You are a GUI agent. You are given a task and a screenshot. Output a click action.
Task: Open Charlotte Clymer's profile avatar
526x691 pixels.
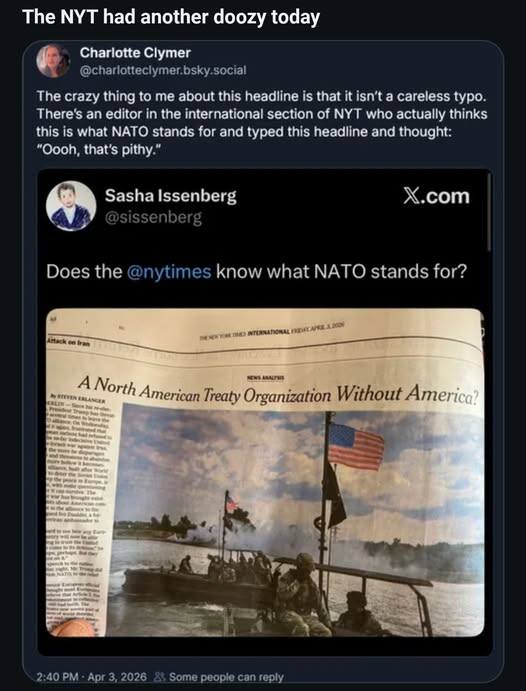coord(53,61)
